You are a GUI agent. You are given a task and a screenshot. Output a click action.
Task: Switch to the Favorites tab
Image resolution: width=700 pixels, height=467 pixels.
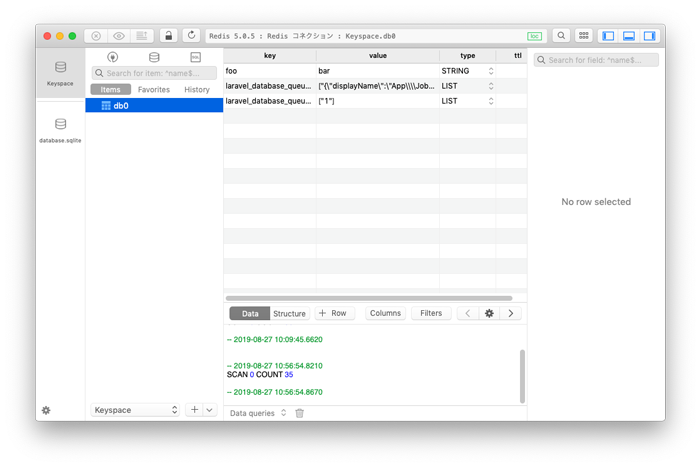pyautogui.click(x=154, y=89)
